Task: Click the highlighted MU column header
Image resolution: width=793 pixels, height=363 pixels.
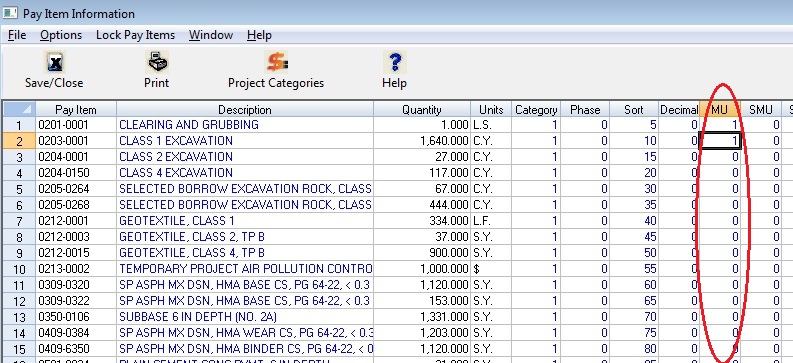Action: tap(720, 110)
